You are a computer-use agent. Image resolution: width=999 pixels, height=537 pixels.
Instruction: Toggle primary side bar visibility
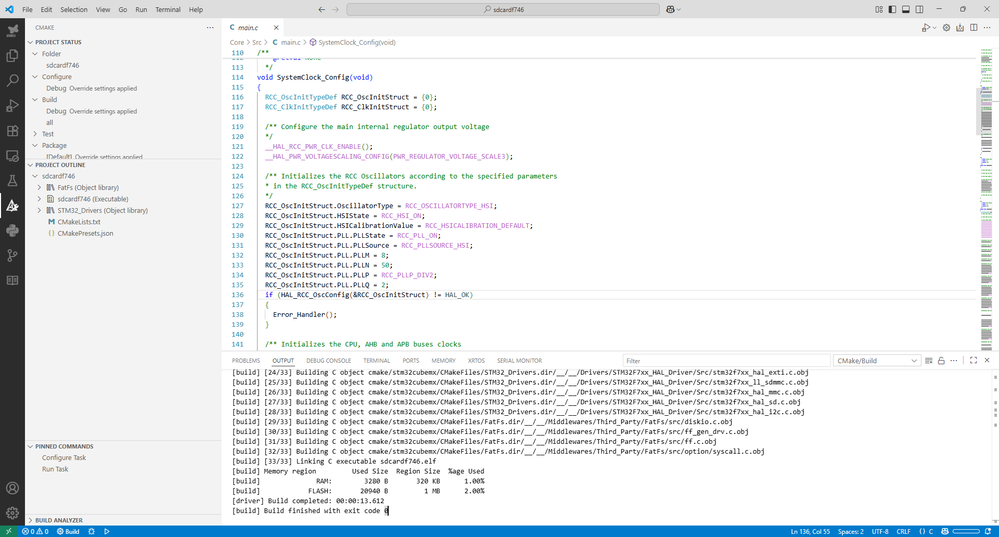(892, 9)
